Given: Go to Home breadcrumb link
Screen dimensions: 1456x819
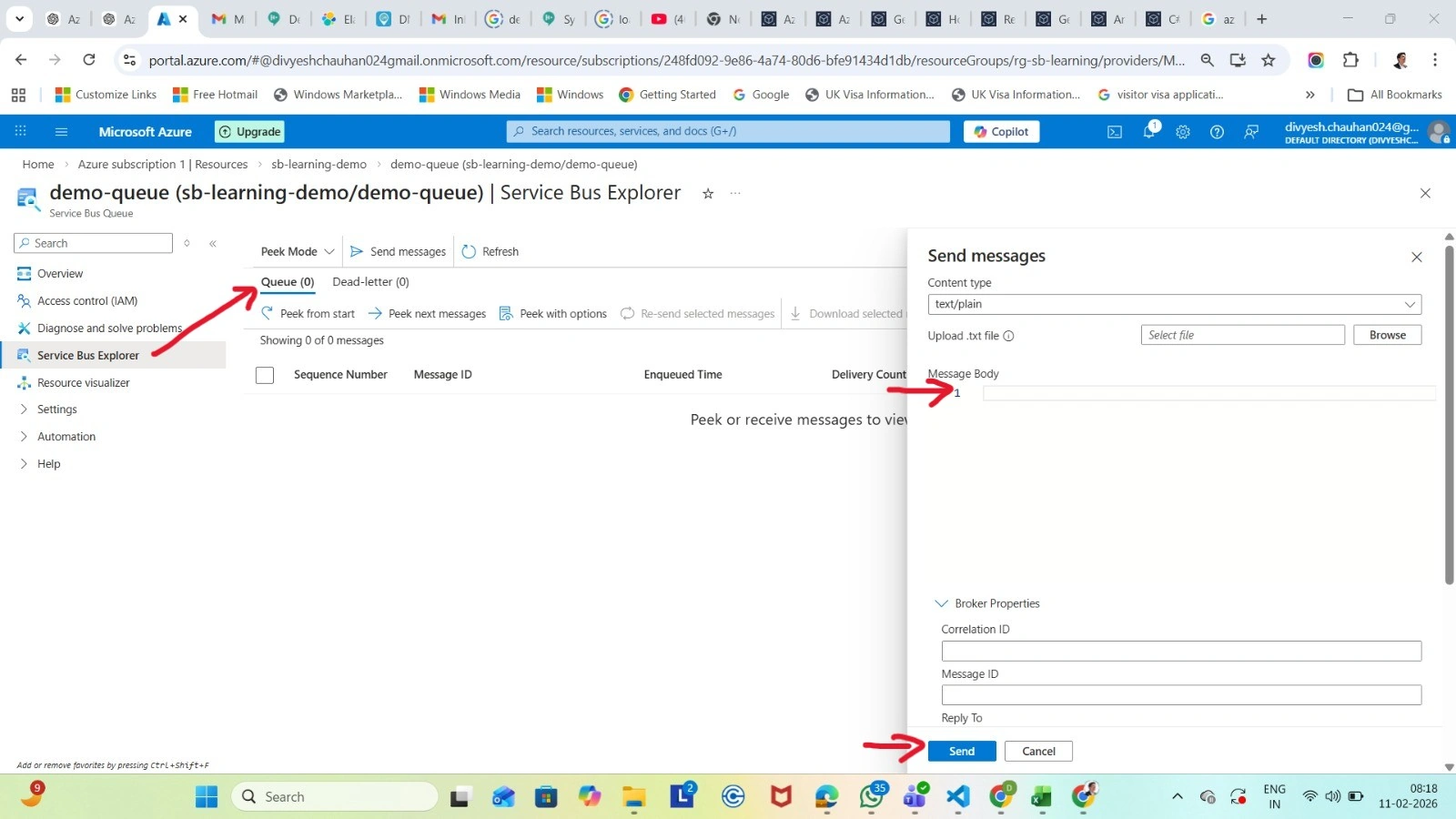Looking at the screenshot, I should tap(38, 165).
